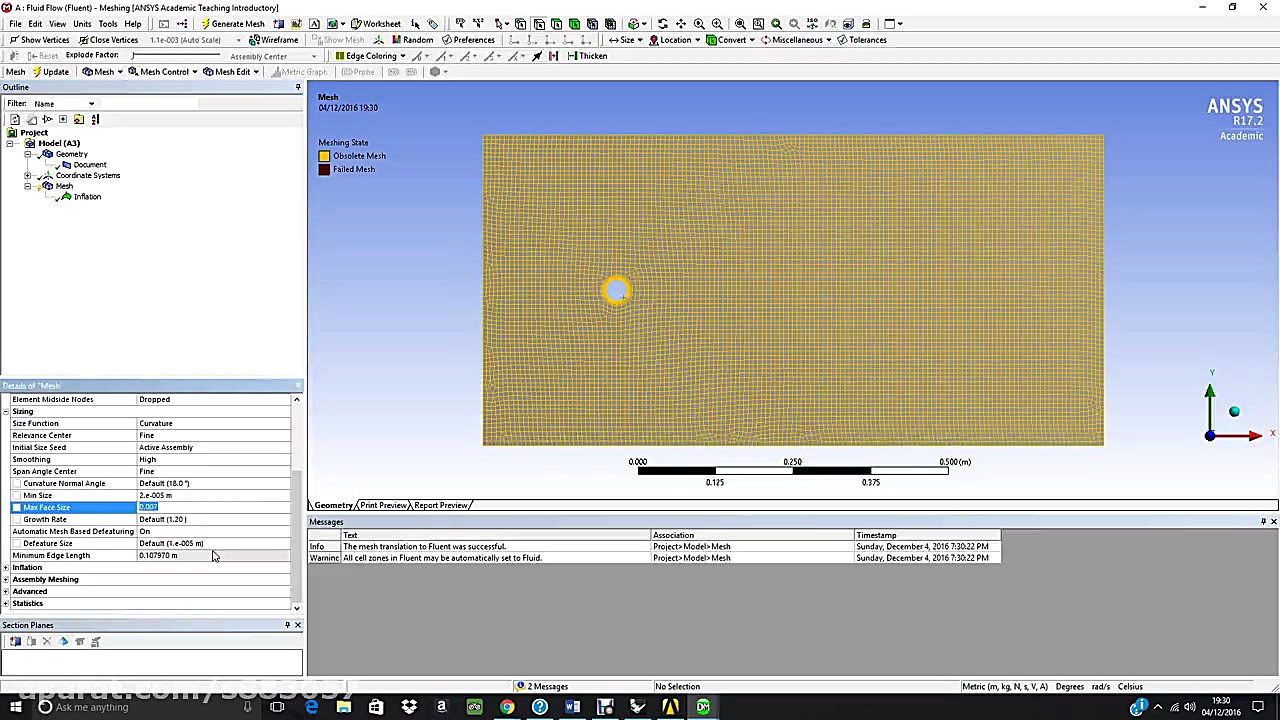Click the Tolerances button
The width and height of the screenshot is (1280, 720).
click(x=861, y=40)
